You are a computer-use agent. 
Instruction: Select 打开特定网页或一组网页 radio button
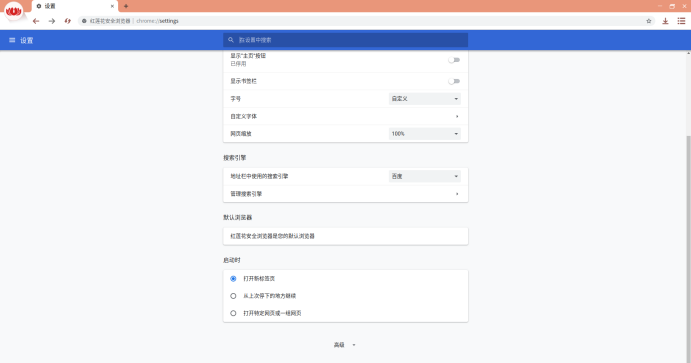pos(233,313)
